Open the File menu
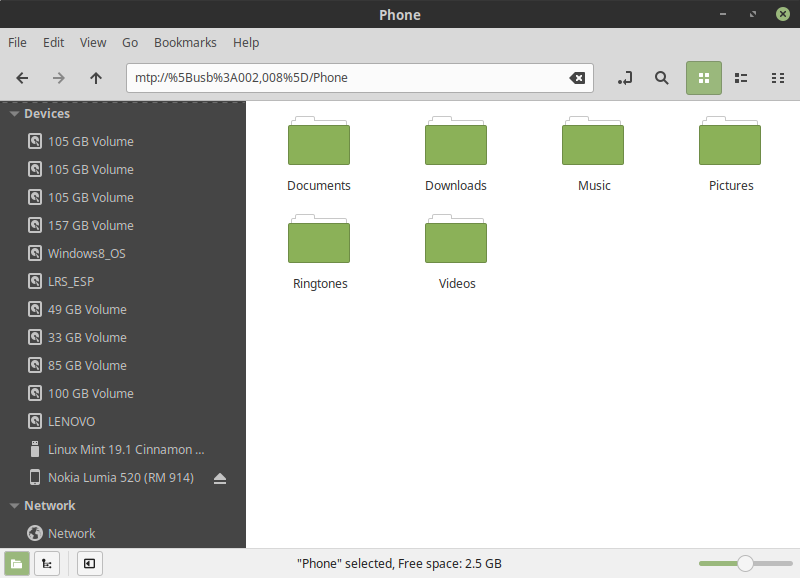The height and width of the screenshot is (578, 800). pos(17,43)
